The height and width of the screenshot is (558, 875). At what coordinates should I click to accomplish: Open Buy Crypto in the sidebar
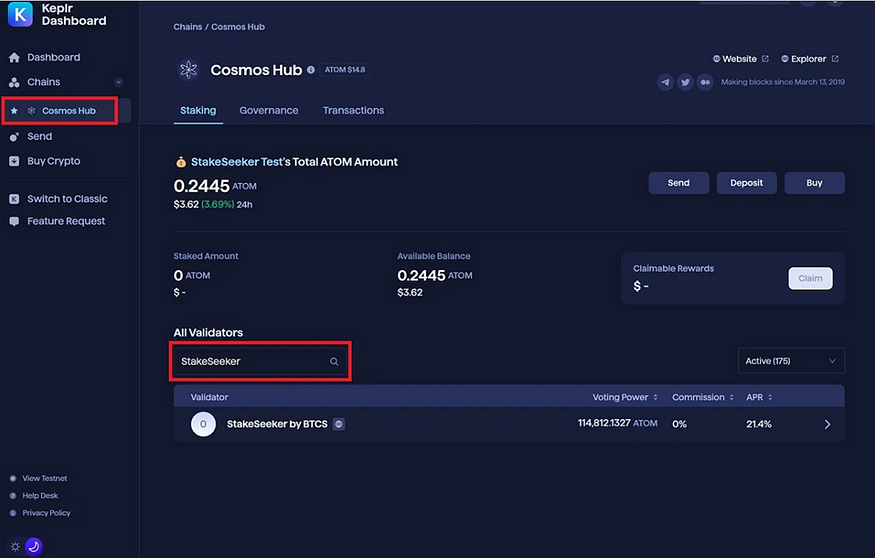[54, 161]
